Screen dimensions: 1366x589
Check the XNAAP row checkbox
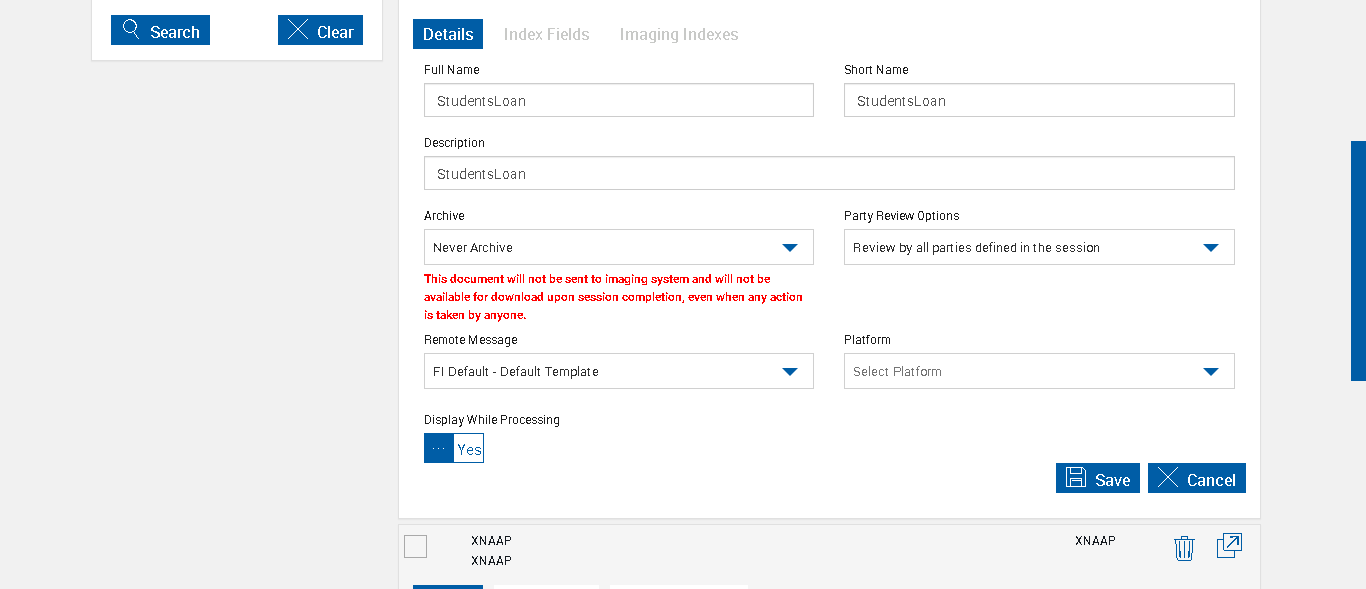pos(415,546)
